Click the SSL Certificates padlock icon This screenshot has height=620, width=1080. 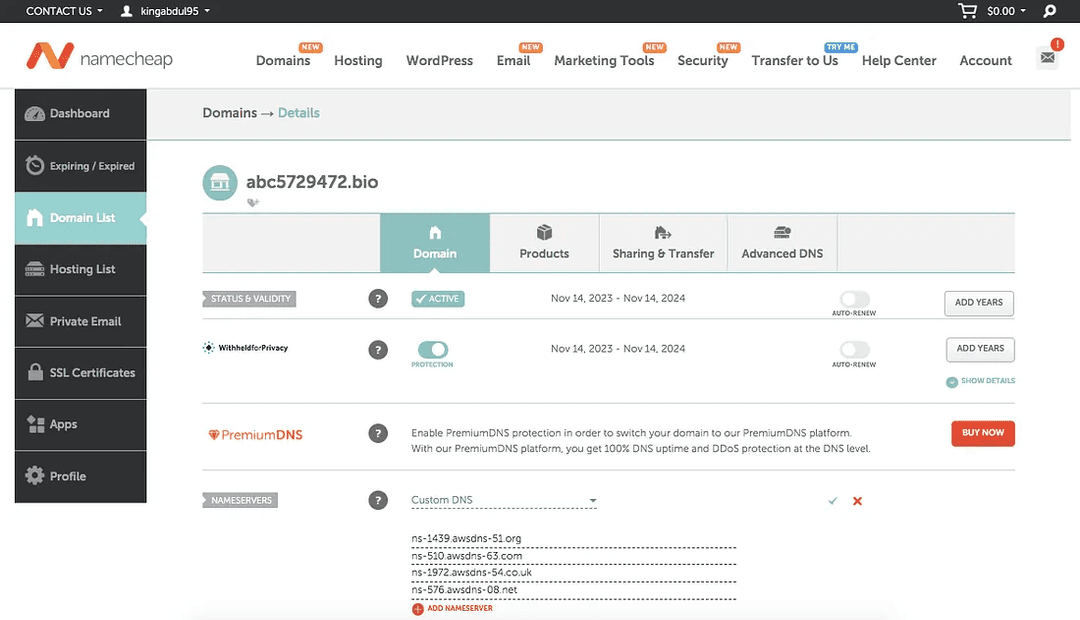point(35,372)
